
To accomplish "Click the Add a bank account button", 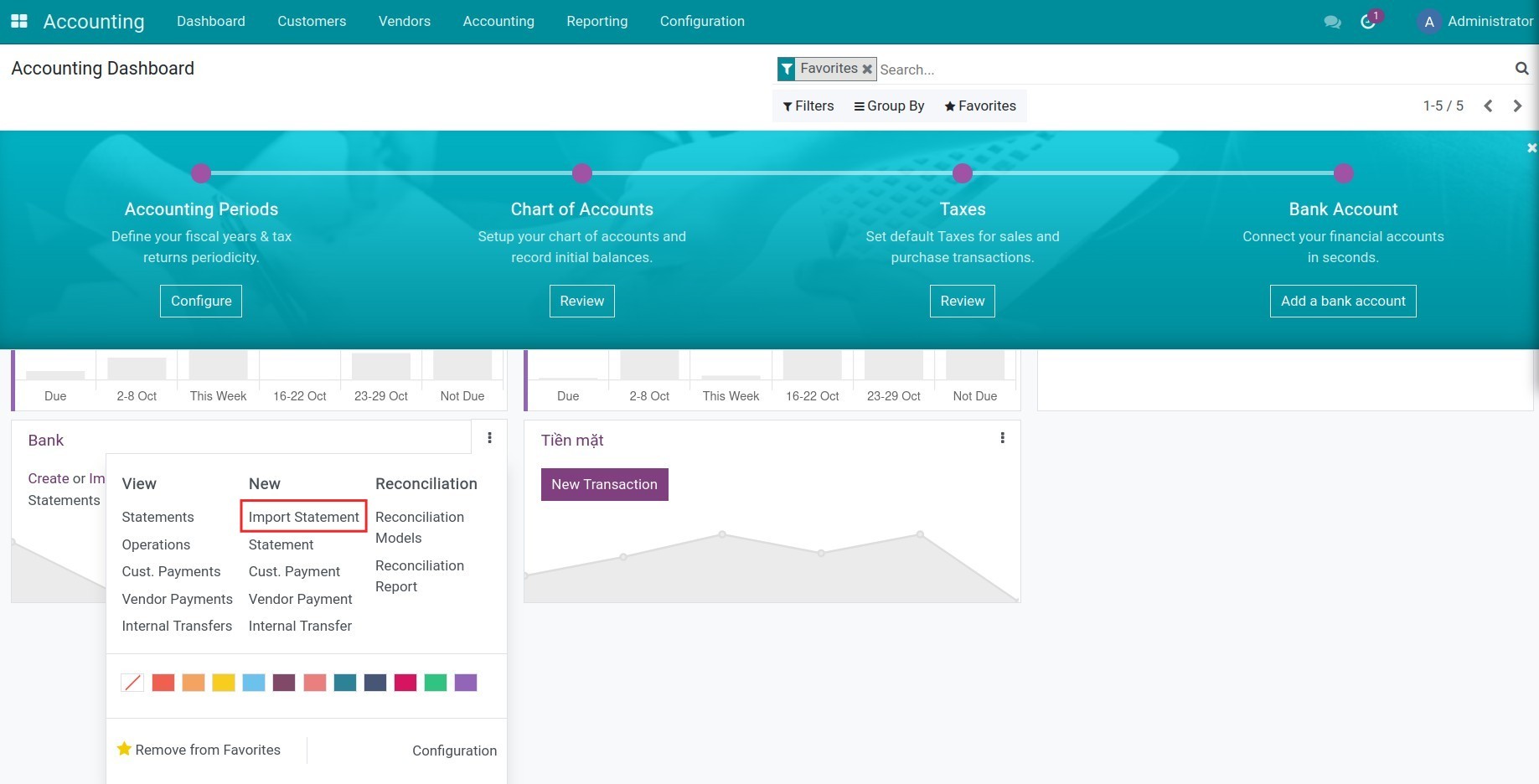I will [x=1342, y=301].
